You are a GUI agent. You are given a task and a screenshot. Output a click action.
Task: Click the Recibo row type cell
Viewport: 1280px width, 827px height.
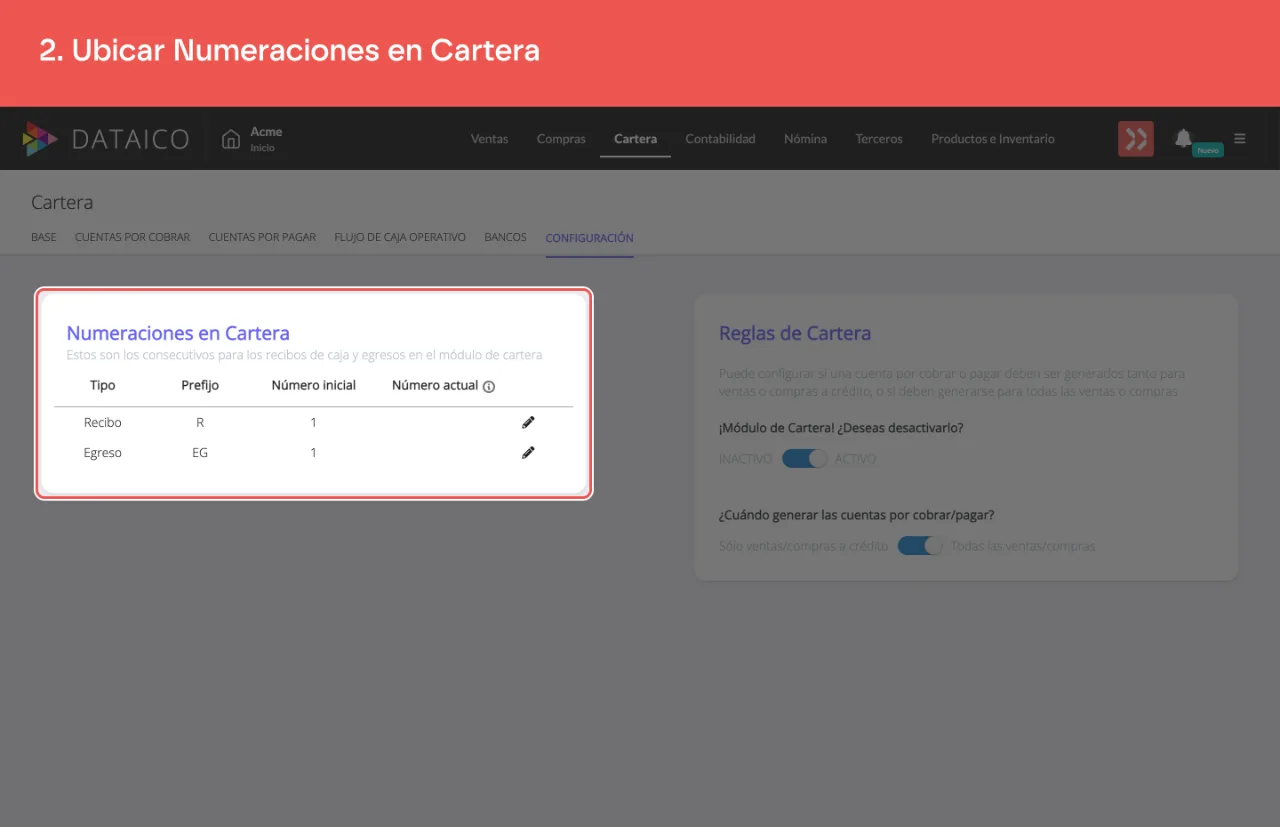[x=103, y=422]
